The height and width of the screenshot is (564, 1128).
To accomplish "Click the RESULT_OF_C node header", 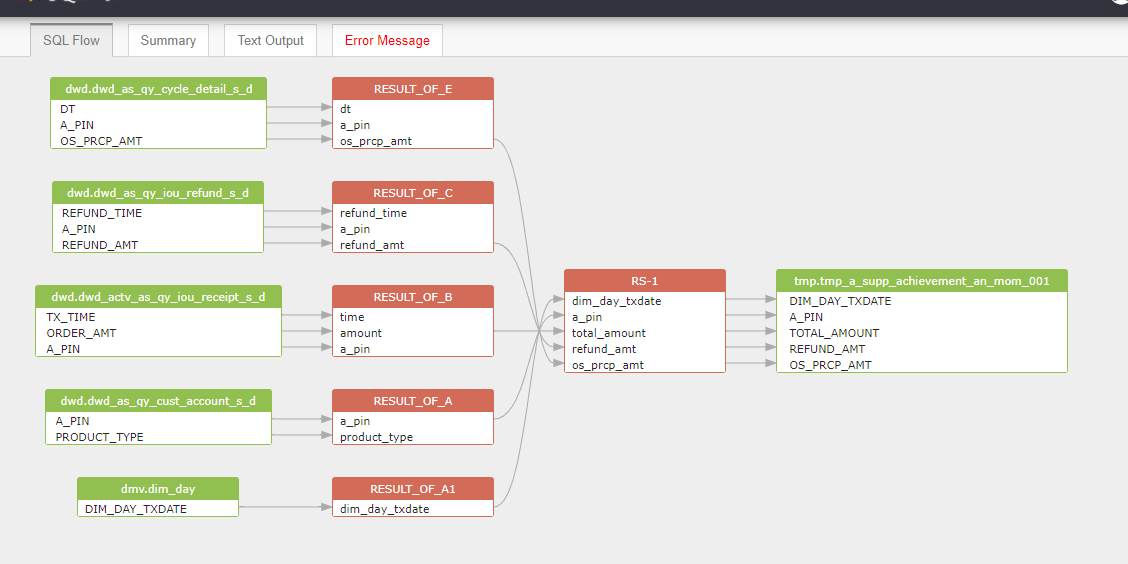I will coord(413,193).
